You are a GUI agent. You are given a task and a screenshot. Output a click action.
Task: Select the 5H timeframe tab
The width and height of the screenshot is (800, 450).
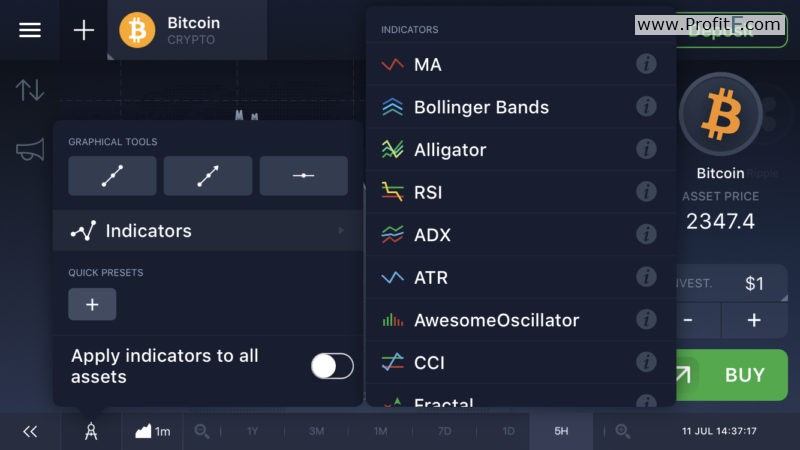(x=561, y=432)
